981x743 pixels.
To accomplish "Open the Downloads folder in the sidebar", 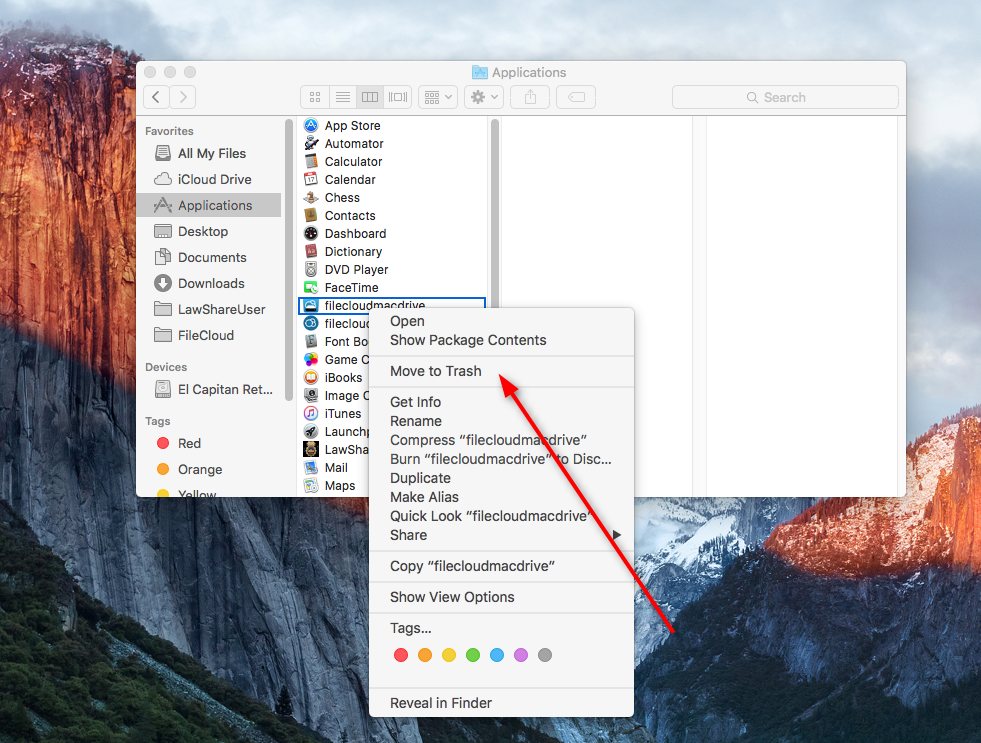I will 211,284.
